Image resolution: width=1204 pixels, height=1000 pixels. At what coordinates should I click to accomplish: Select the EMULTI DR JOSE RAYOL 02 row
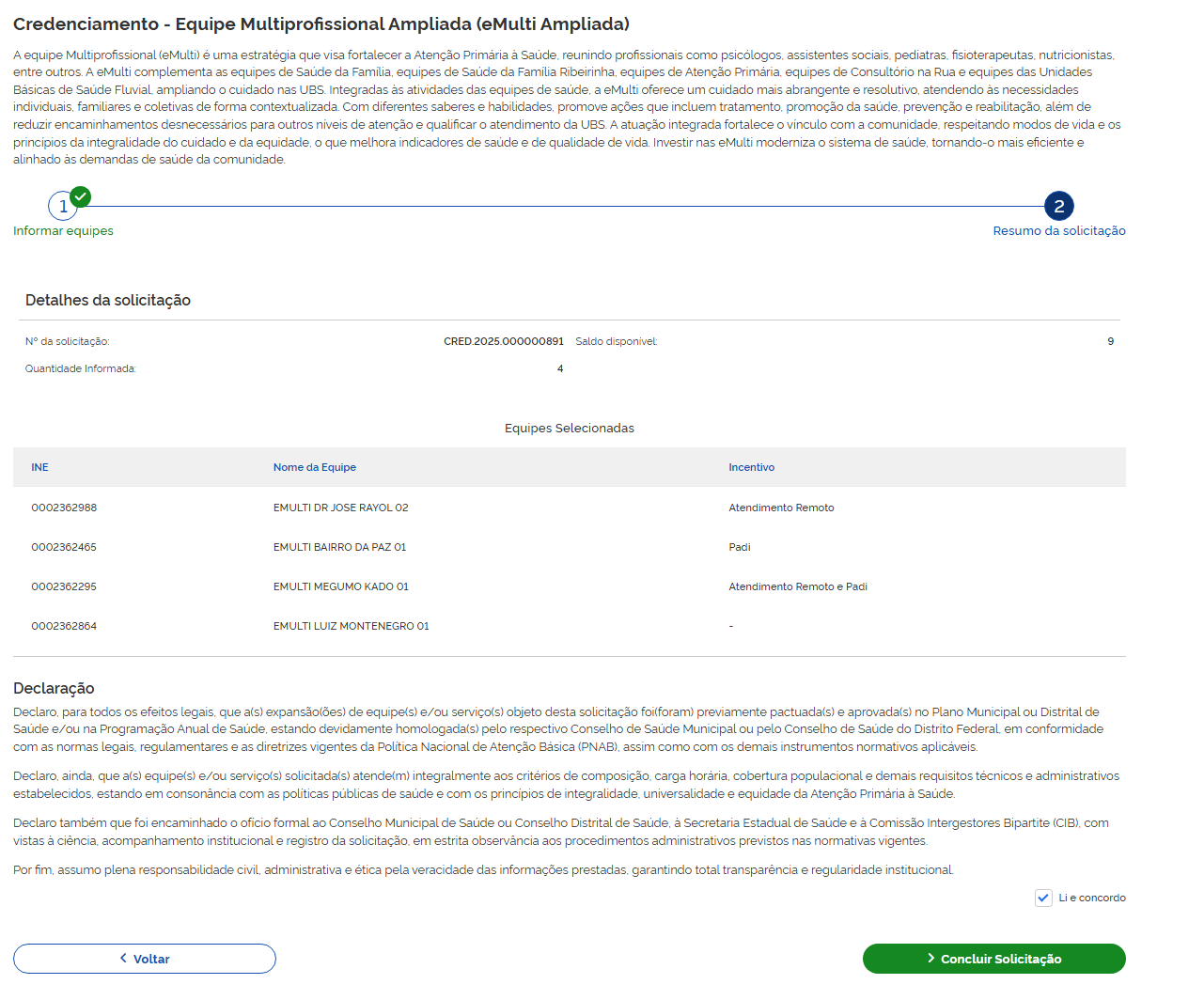pos(340,508)
